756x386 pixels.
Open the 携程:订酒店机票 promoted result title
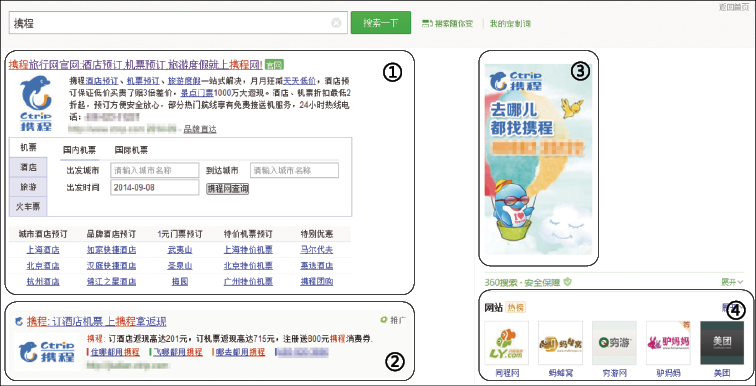pos(96,321)
